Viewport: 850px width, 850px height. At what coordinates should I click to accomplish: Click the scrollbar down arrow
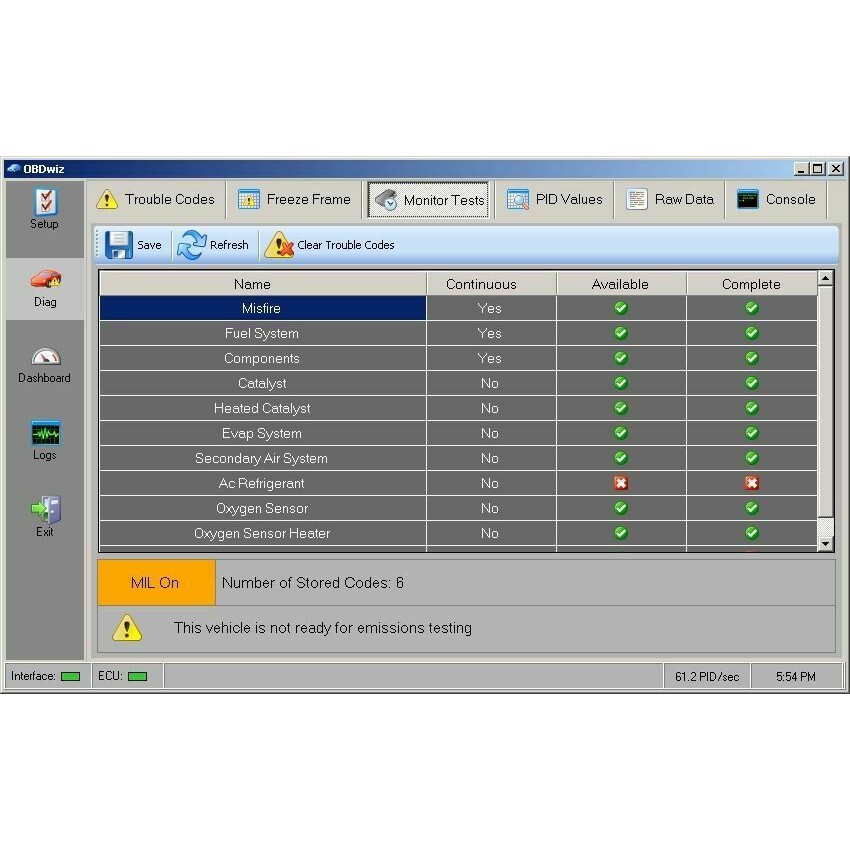(x=825, y=544)
